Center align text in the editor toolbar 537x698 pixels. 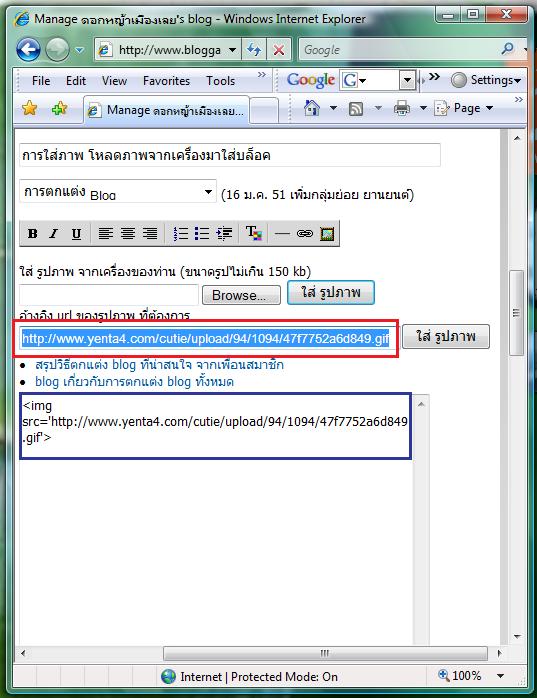click(x=128, y=233)
